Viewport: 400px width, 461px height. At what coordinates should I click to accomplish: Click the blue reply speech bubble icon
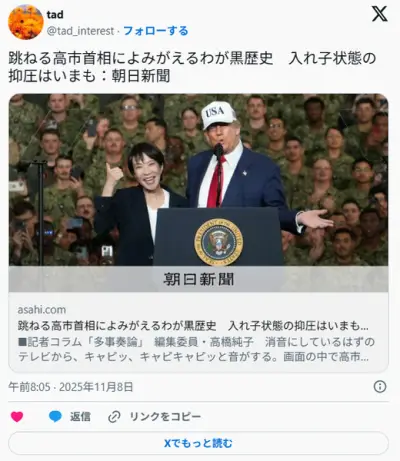[55, 416]
